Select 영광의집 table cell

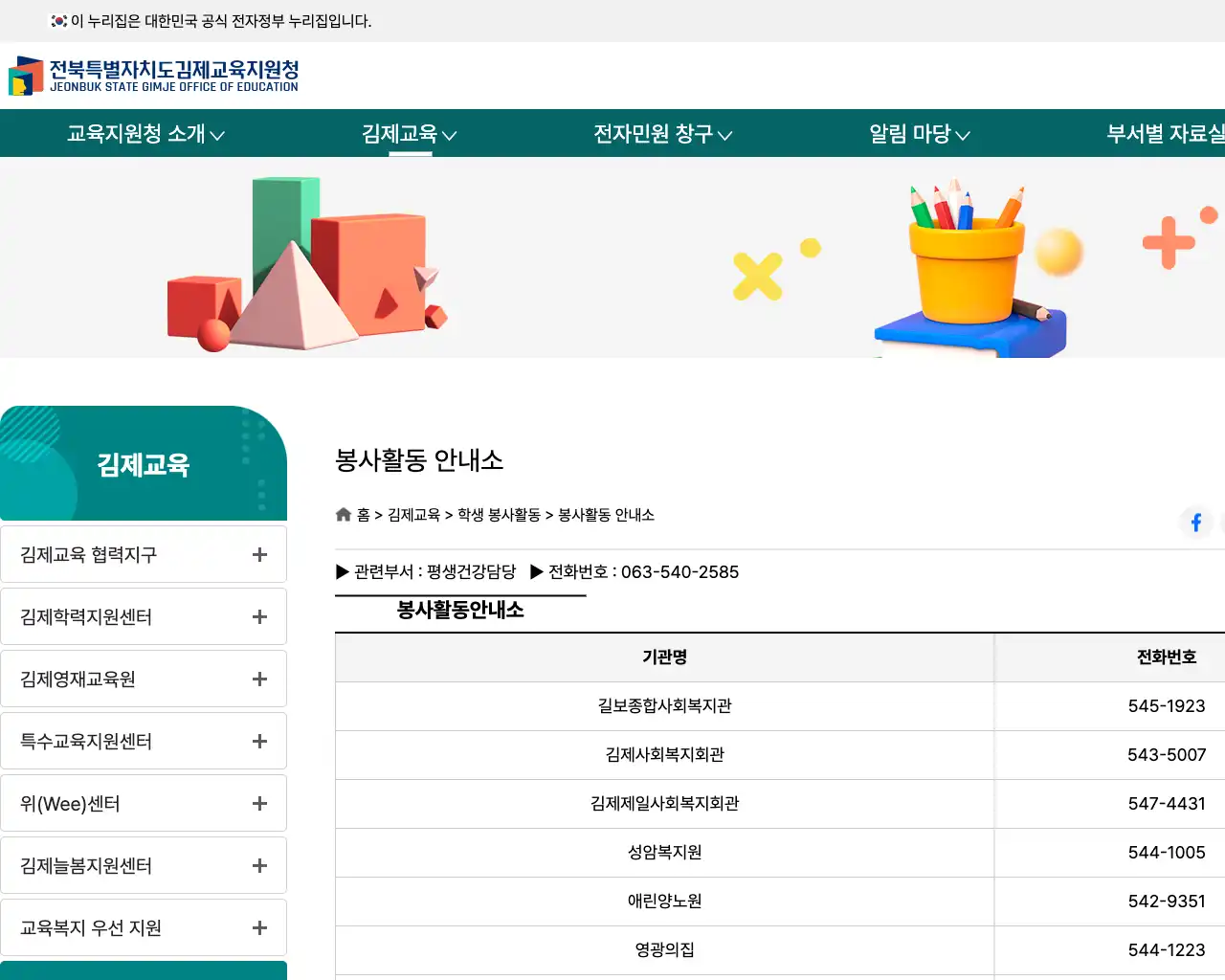664,950
